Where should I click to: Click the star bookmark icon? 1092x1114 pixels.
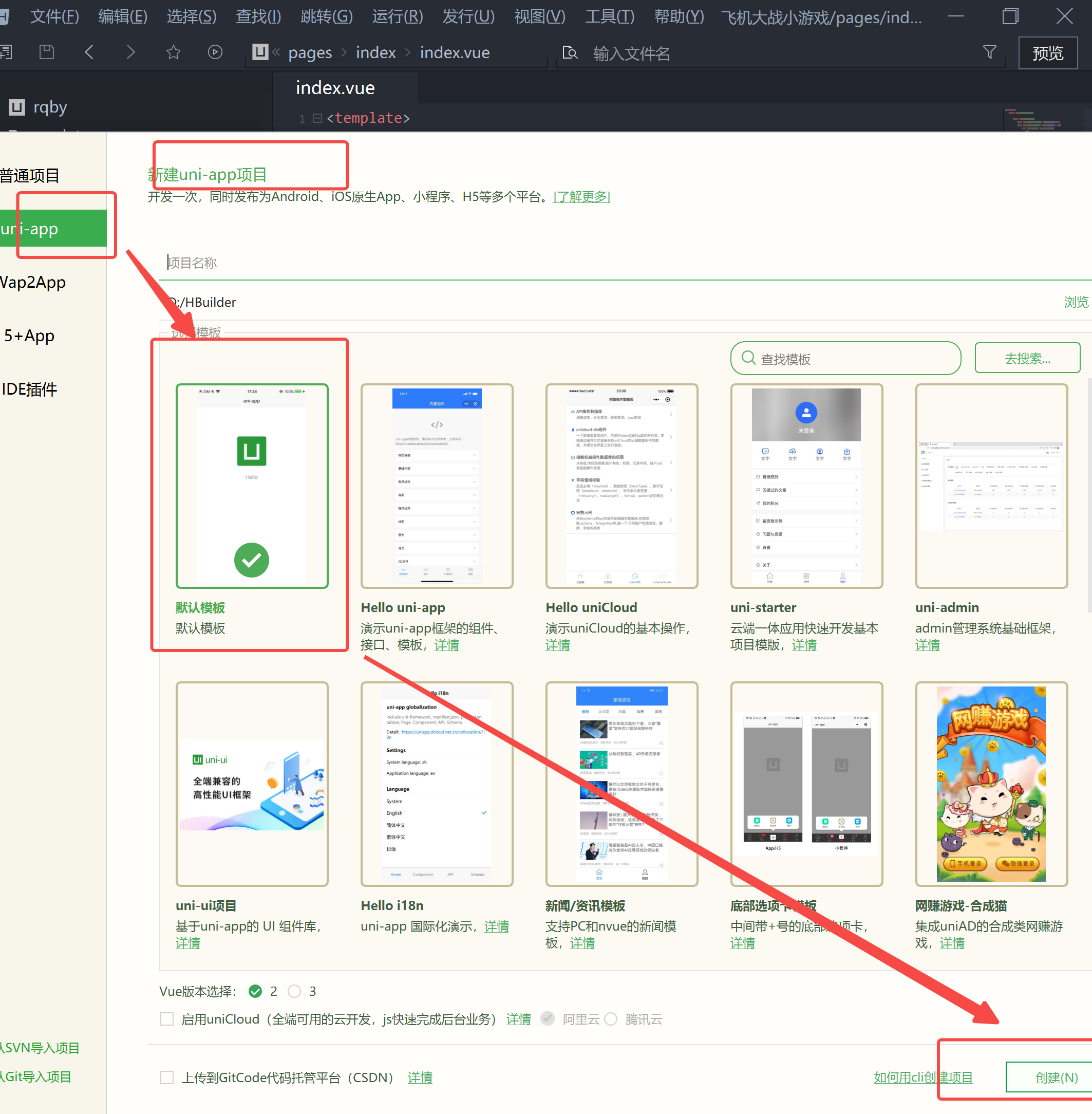[x=173, y=53]
